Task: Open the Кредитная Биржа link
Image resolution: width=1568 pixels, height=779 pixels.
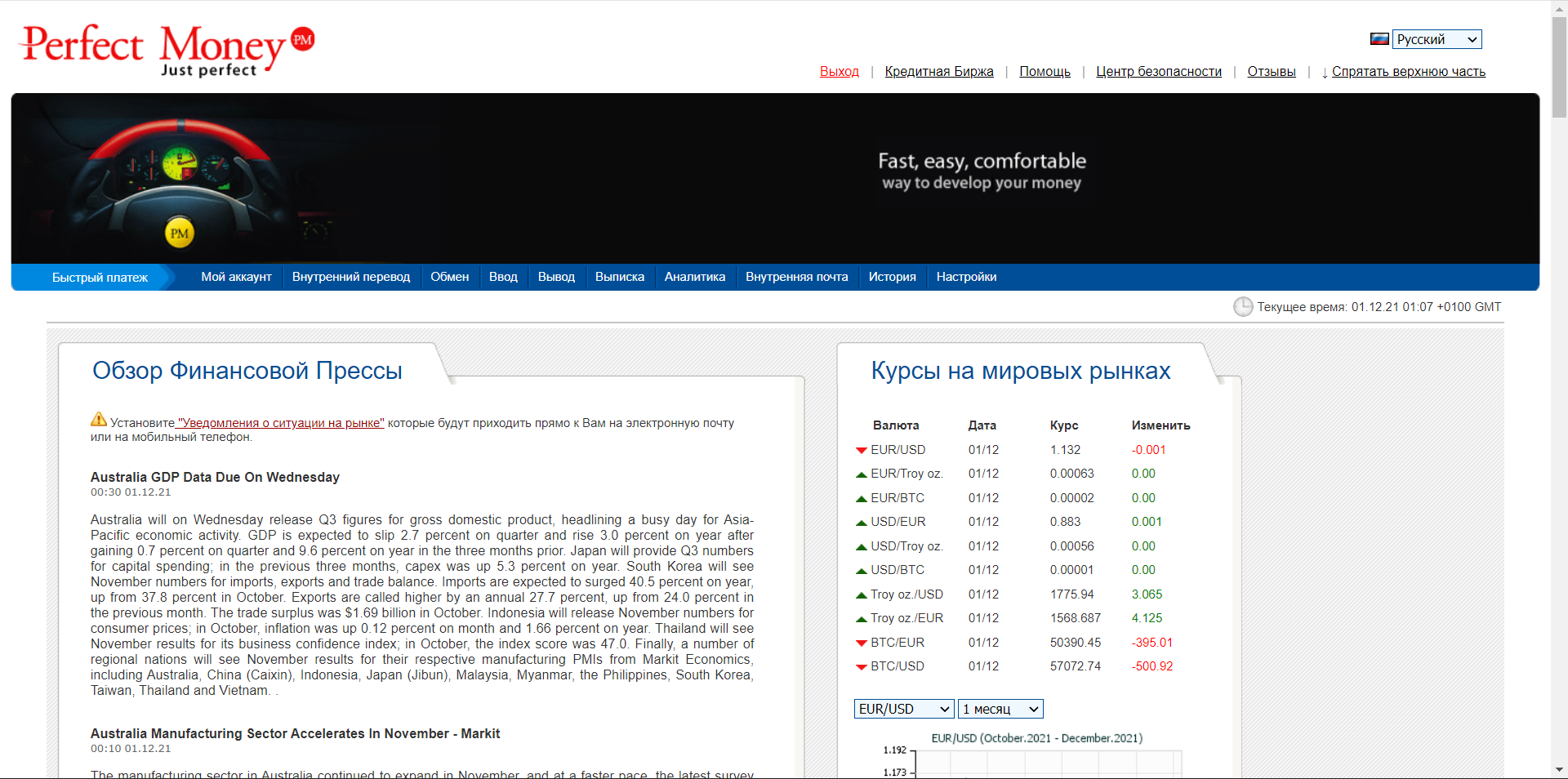Action: click(939, 72)
